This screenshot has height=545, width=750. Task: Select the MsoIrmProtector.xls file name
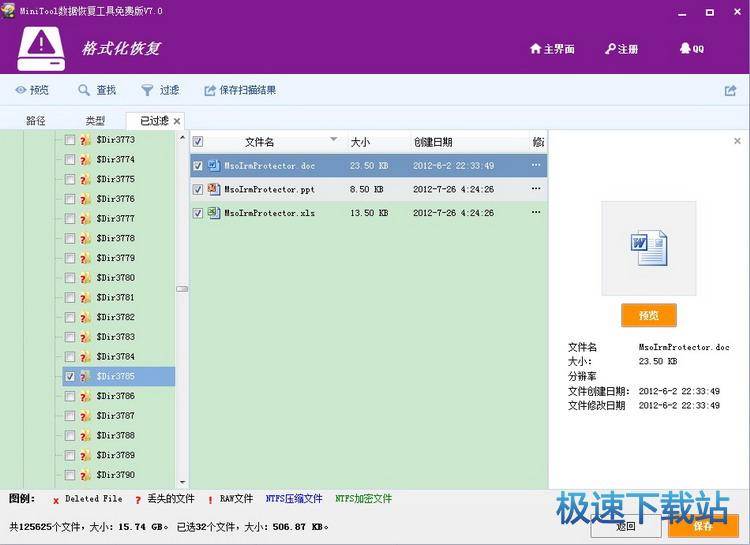pyautogui.click(x=270, y=213)
